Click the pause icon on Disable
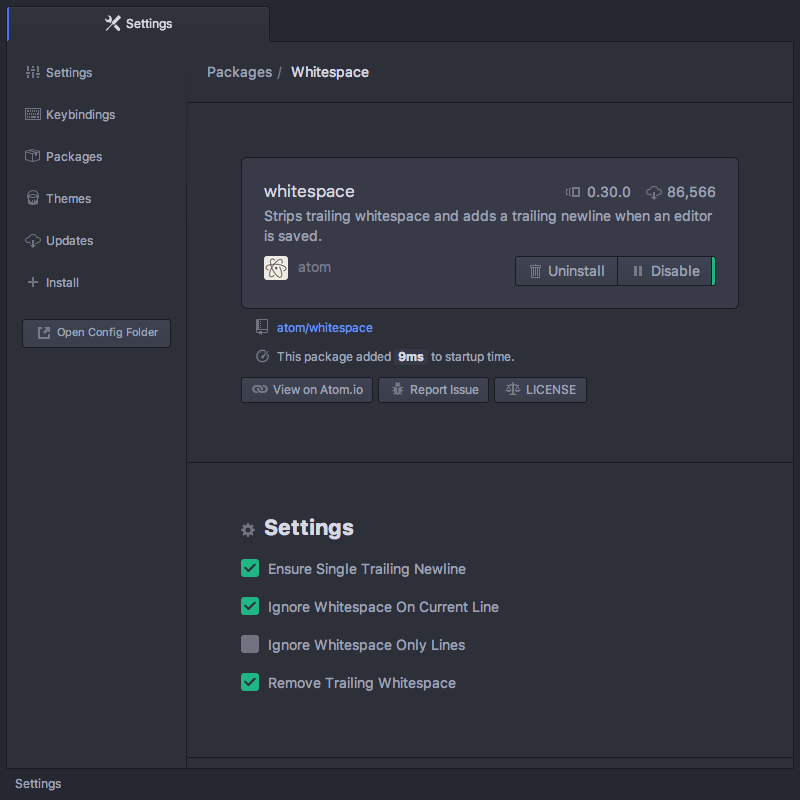This screenshot has width=800, height=800. (638, 271)
